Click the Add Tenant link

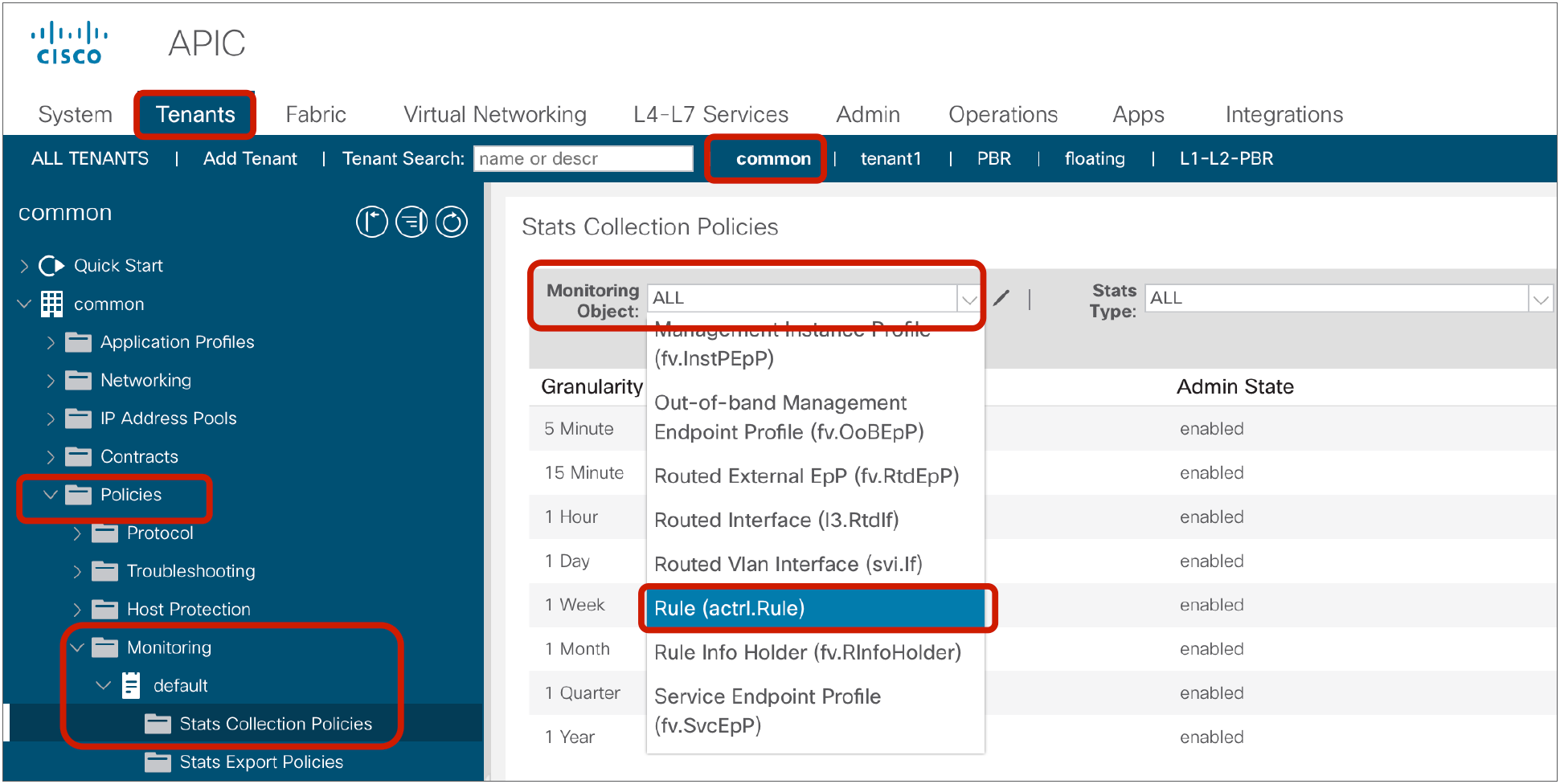click(x=250, y=159)
